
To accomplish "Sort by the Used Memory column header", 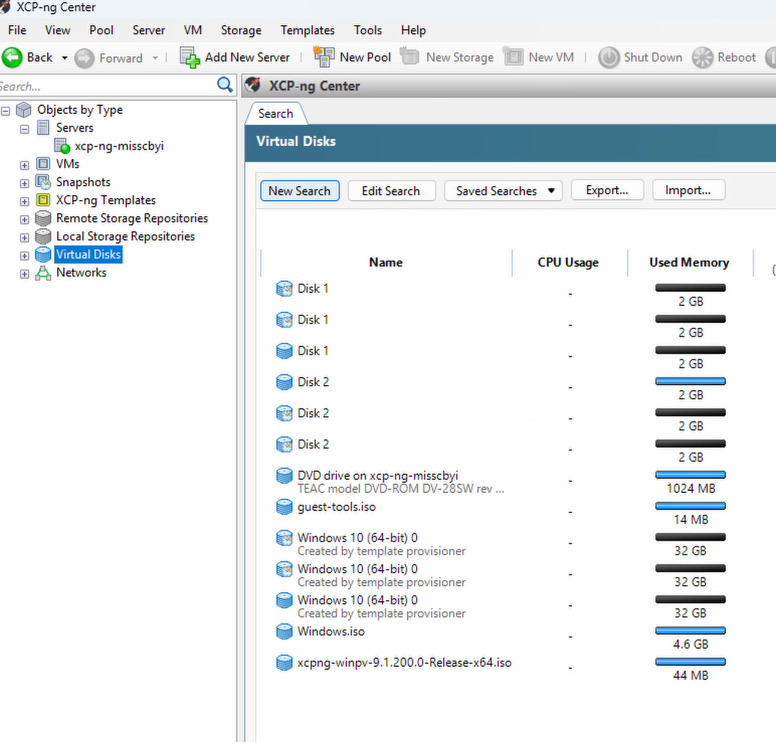I will [689, 262].
